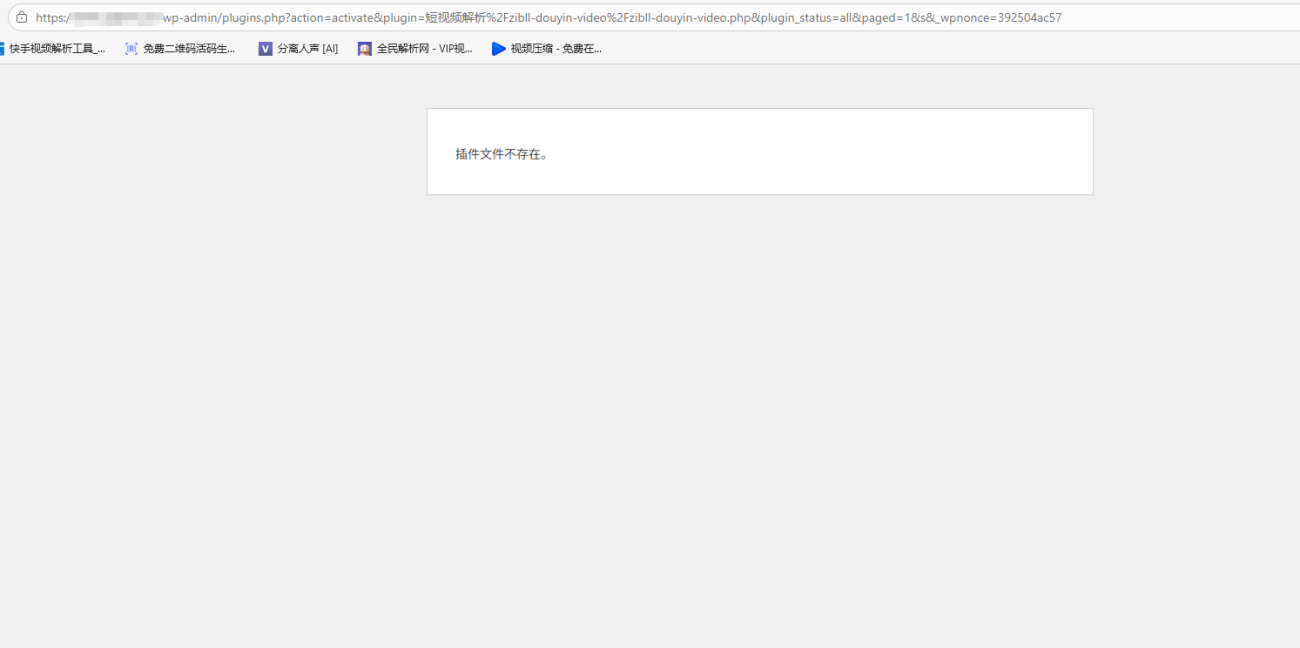Open the 快手视频解析工具 bookmark

tap(57, 48)
